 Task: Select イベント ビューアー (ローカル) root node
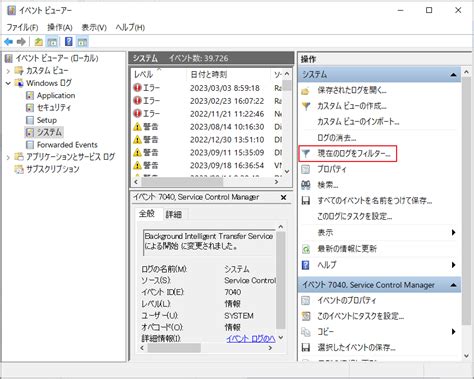click(57, 59)
